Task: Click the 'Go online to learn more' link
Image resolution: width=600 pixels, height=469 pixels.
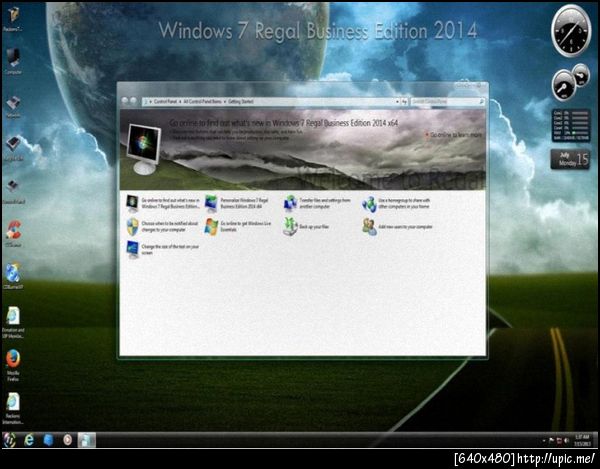Action: (456, 135)
